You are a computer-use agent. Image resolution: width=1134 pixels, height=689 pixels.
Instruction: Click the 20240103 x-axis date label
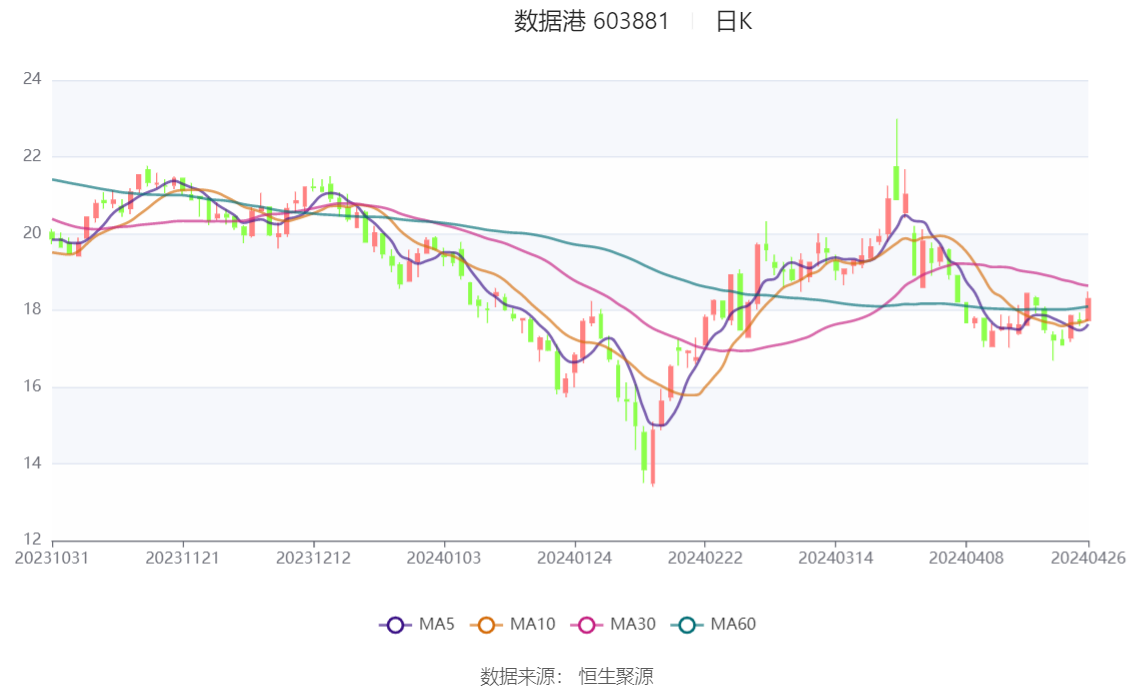[x=444, y=558]
